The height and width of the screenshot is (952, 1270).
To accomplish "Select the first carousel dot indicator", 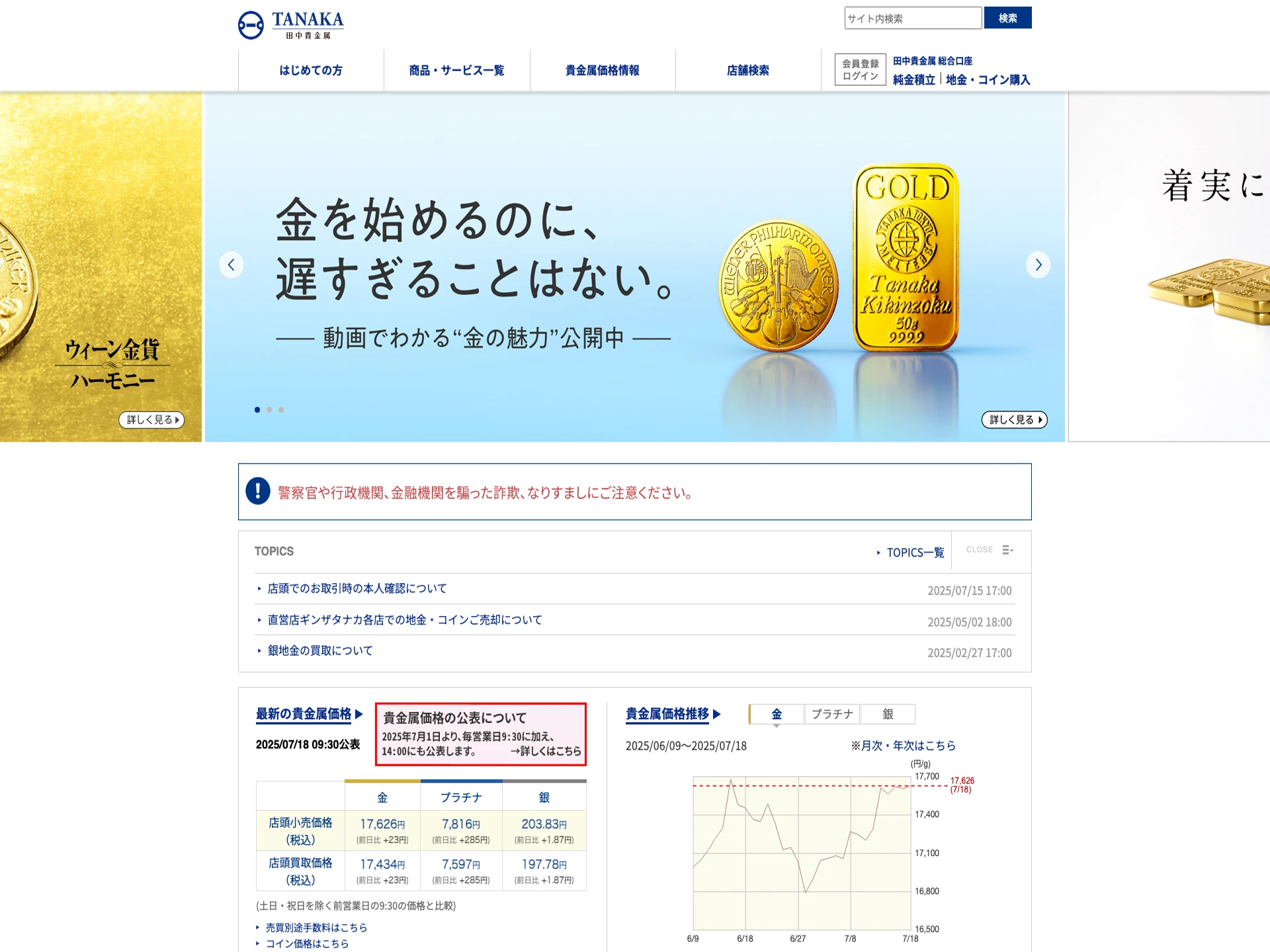I will tap(257, 410).
